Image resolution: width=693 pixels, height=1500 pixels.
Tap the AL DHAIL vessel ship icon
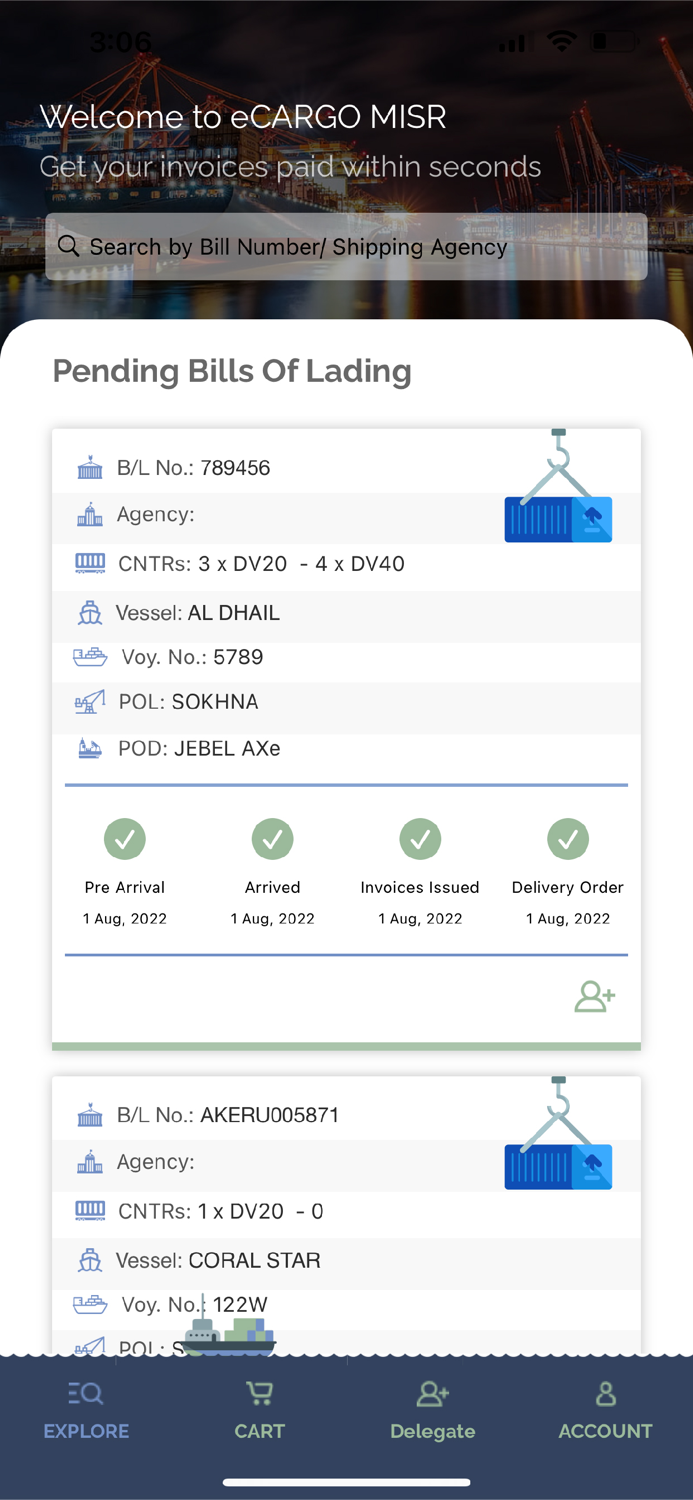pos(90,613)
